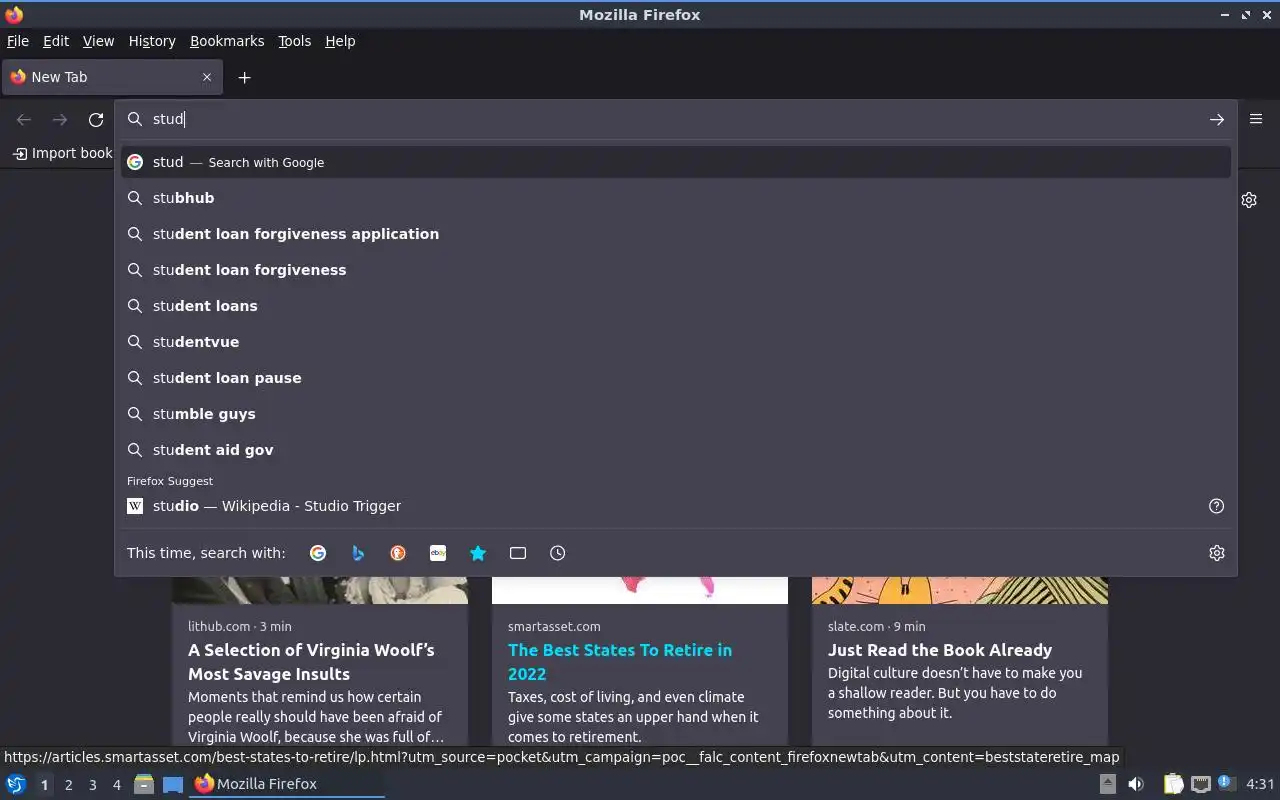Open the Help menu
Viewport: 1280px width, 800px height.
pyautogui.click(x=340, y=41)
